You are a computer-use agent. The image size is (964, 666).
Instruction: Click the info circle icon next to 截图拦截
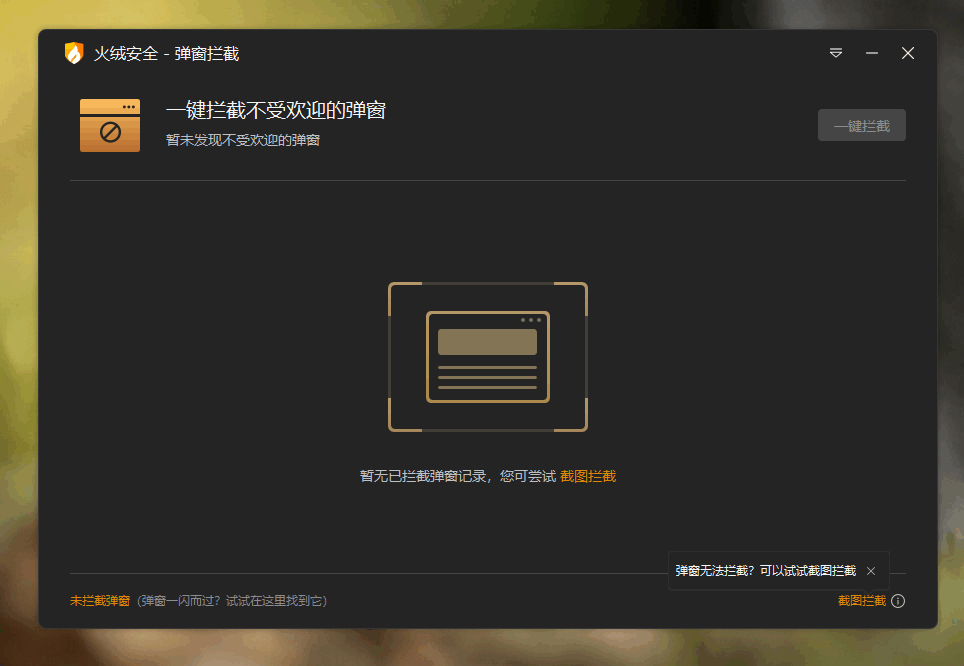click(x=898, y=601)
